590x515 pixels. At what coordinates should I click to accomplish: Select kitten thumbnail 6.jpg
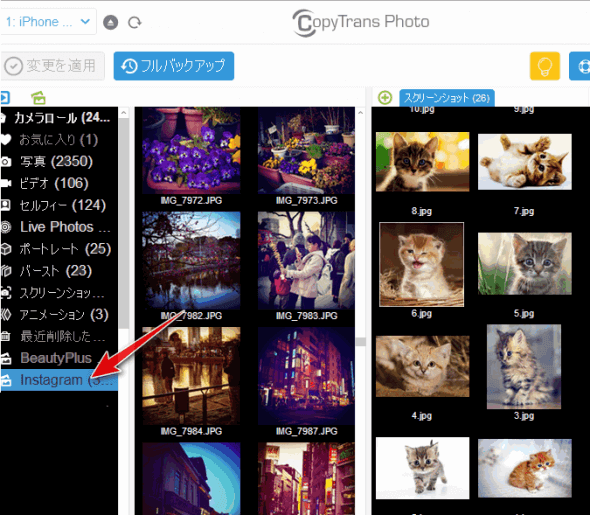click(422, 264)
